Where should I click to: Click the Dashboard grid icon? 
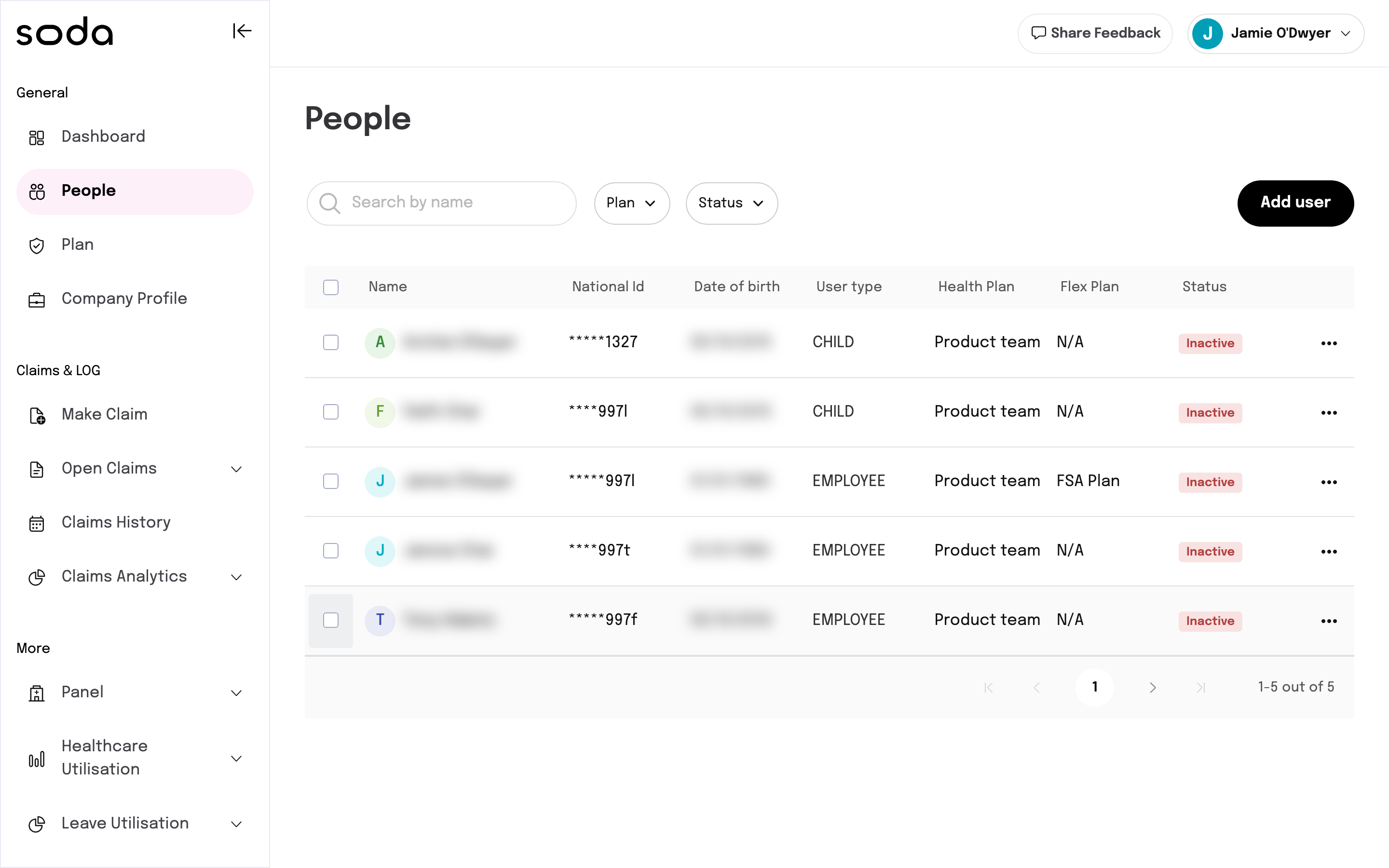click(37, 137)
